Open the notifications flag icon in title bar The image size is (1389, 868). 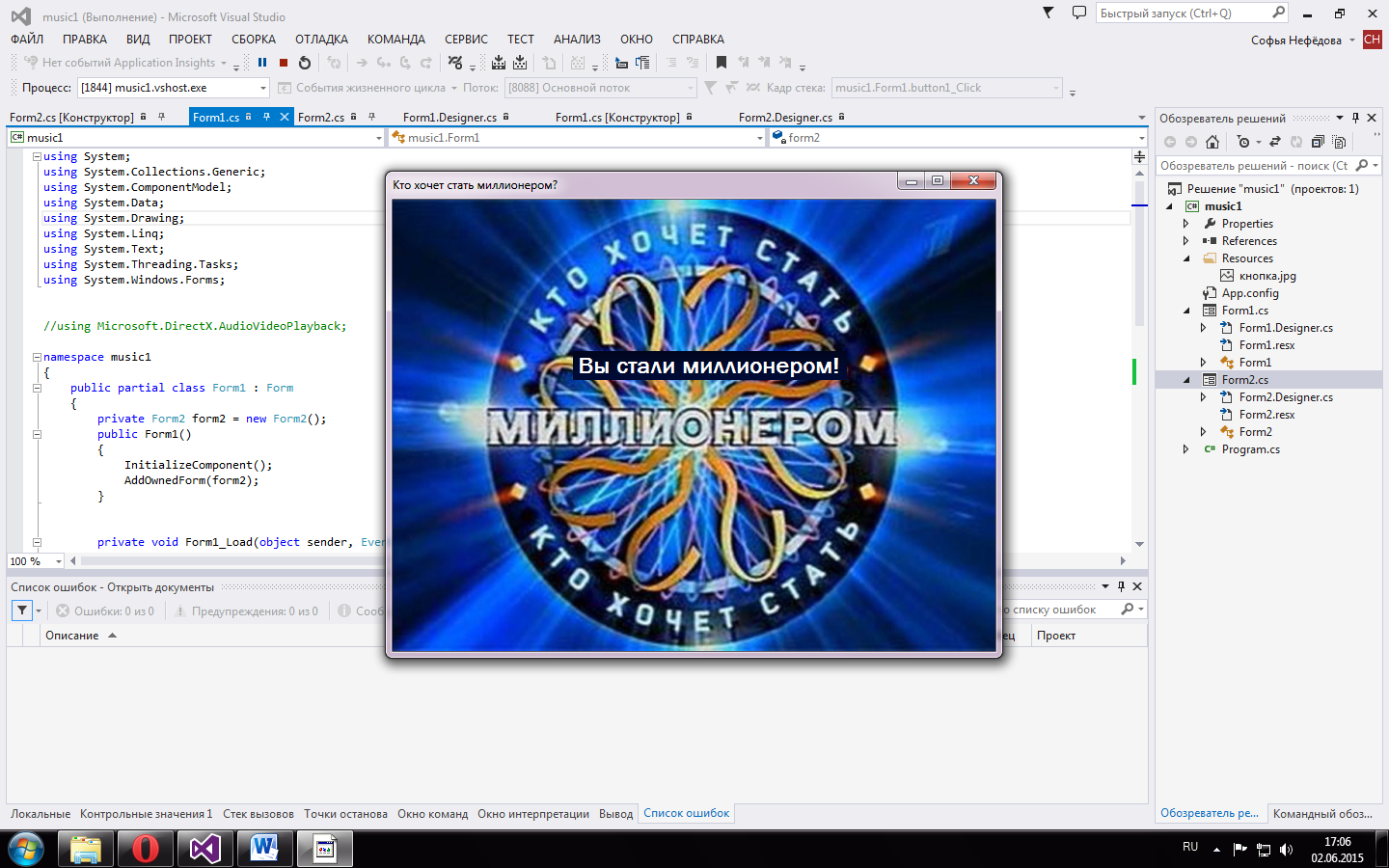click(1049, 13)
